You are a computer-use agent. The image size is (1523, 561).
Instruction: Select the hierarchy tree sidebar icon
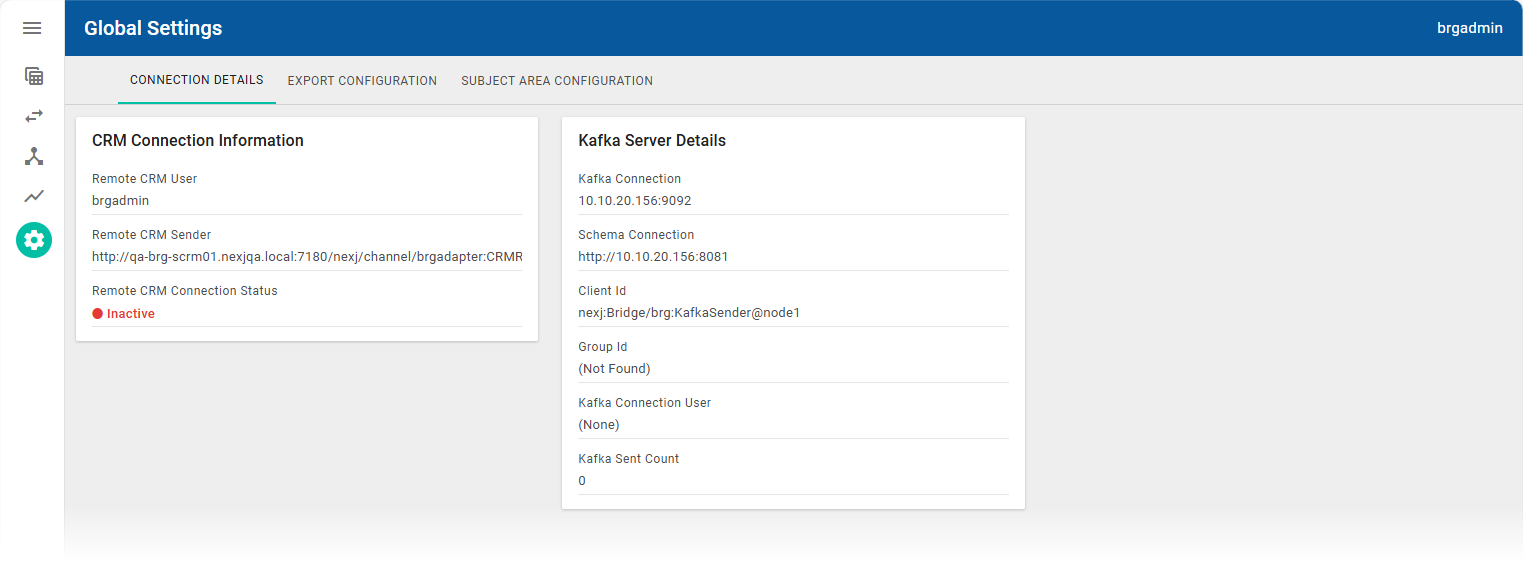34,156
